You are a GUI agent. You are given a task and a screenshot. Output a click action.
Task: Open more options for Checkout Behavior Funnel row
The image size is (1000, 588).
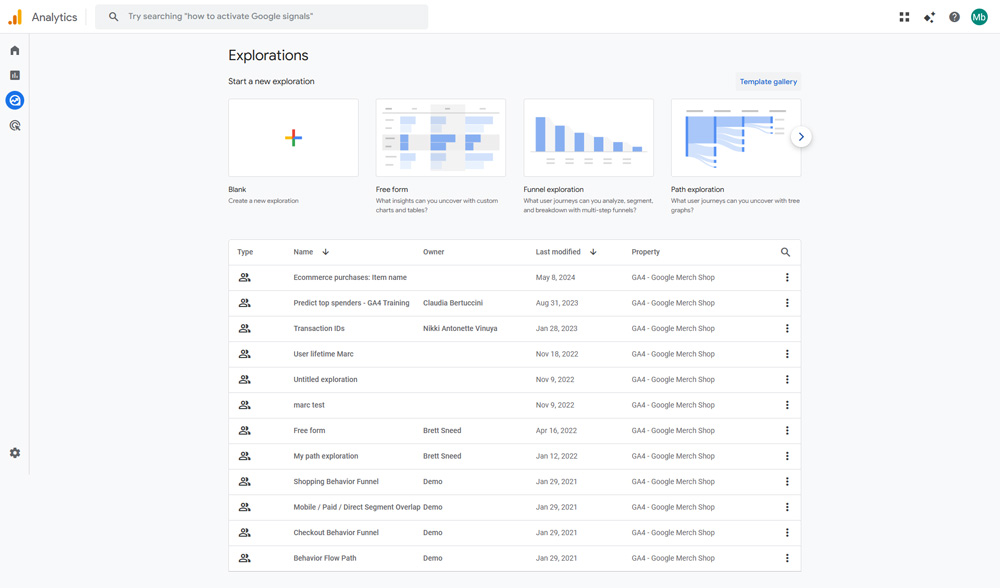click(x=787, y=533)
